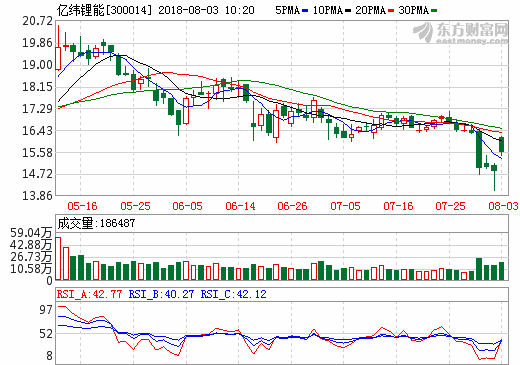The height and width of the screenshot is (365, 520).
Task: Click the 05-16 date label
Action: point(82,206)
